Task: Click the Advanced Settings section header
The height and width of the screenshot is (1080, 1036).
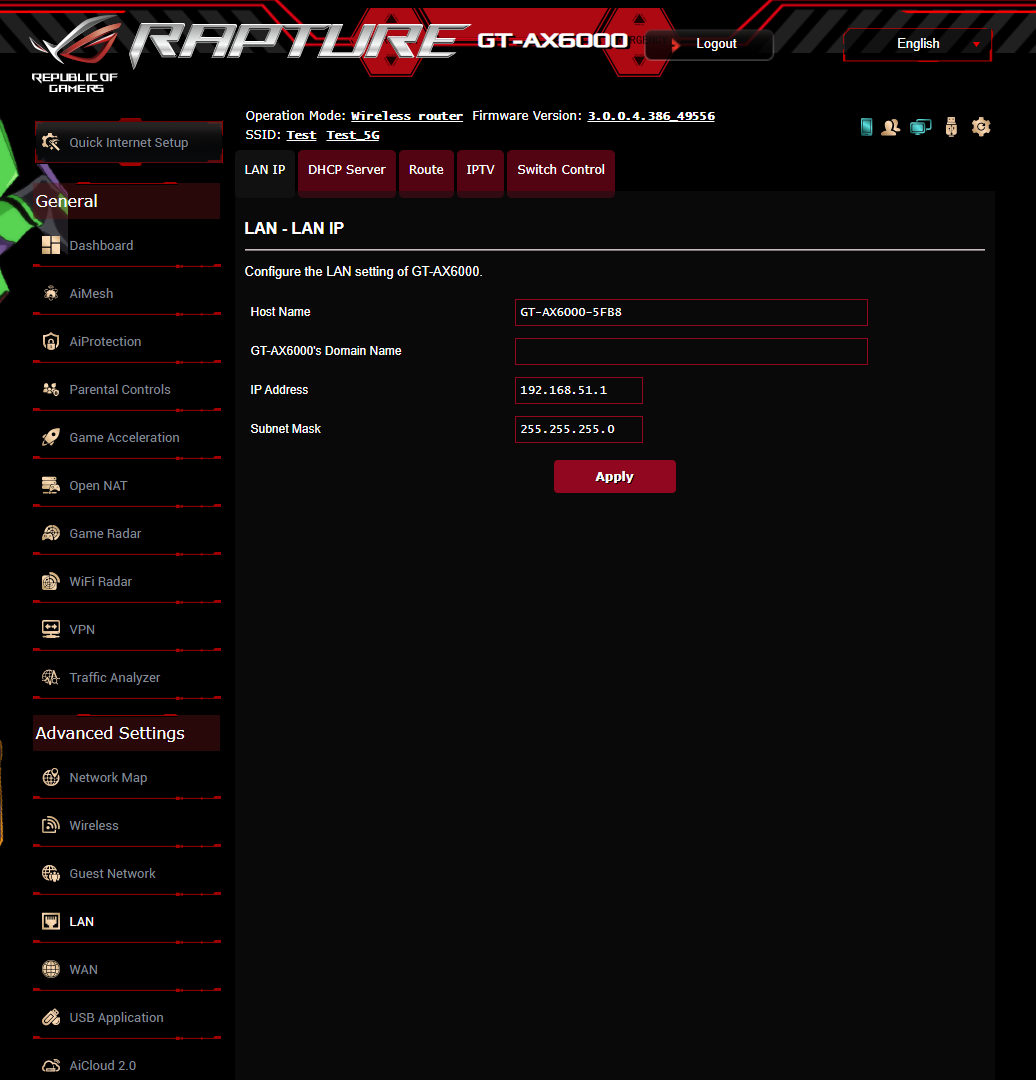Action: [127, 733]
